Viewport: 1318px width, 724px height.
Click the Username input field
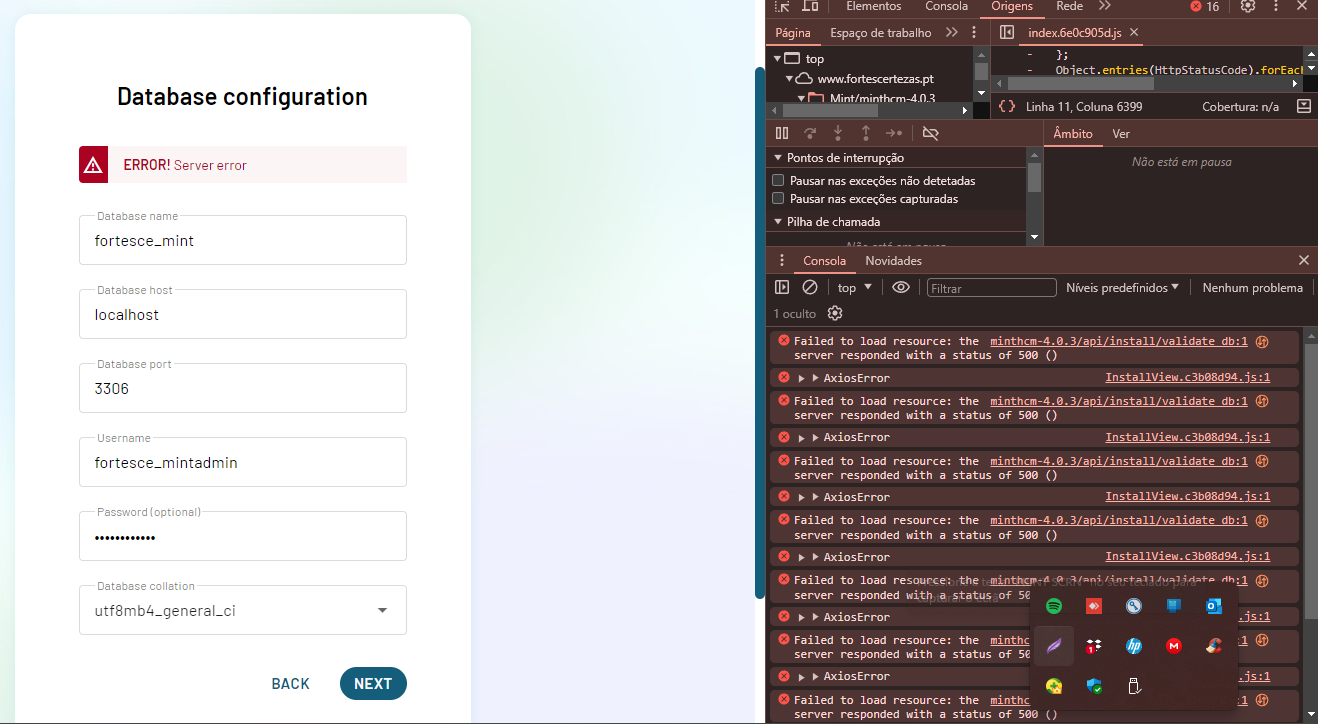coord(243,462)
